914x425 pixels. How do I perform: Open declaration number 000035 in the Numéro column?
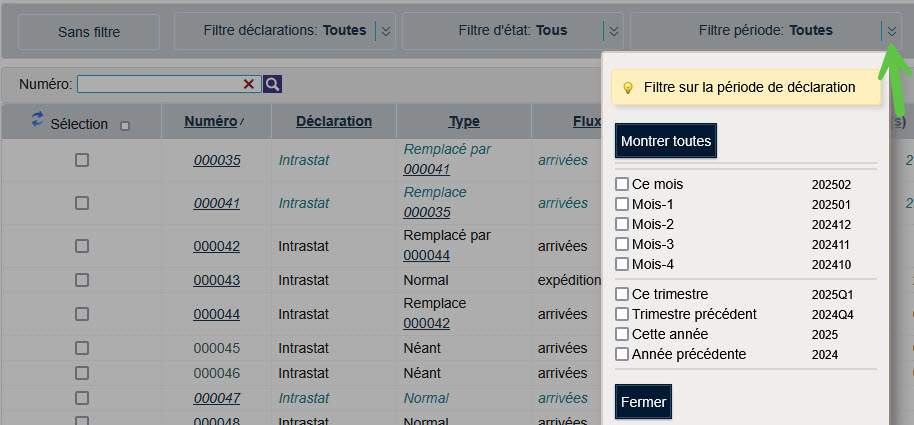(217, 160)
